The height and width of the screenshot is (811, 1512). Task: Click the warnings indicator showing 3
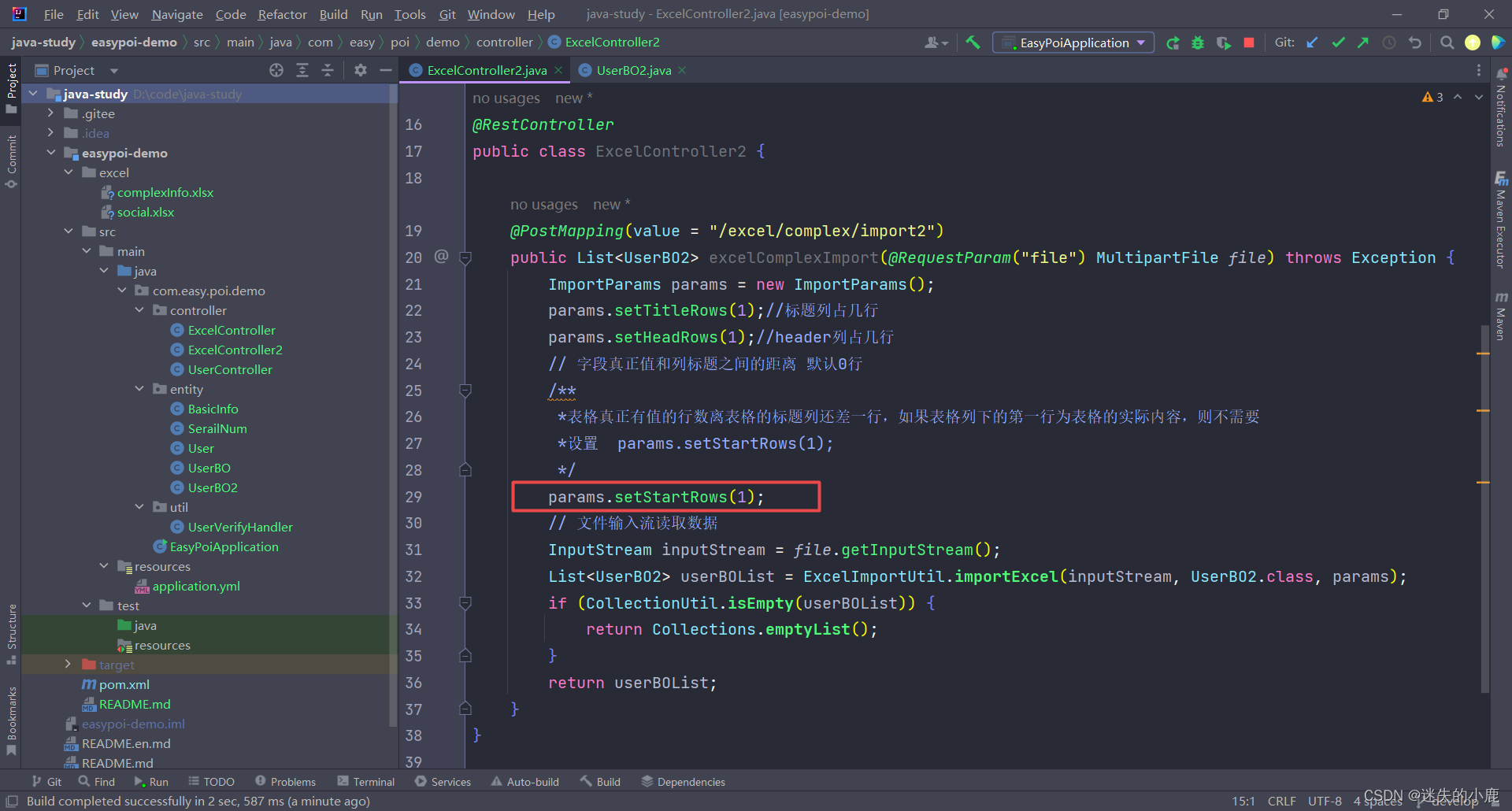[1432, 97]
